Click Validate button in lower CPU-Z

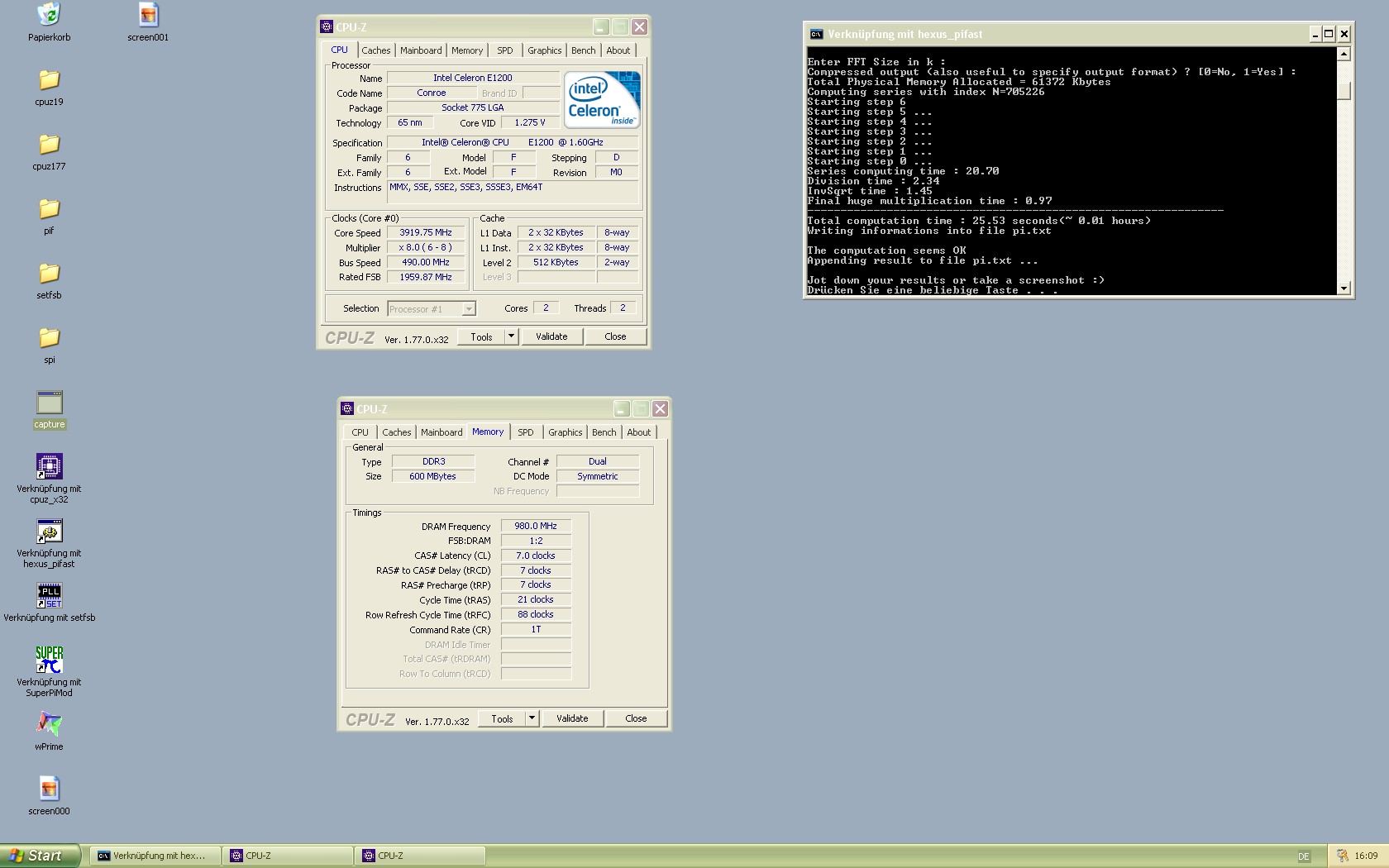572,718
